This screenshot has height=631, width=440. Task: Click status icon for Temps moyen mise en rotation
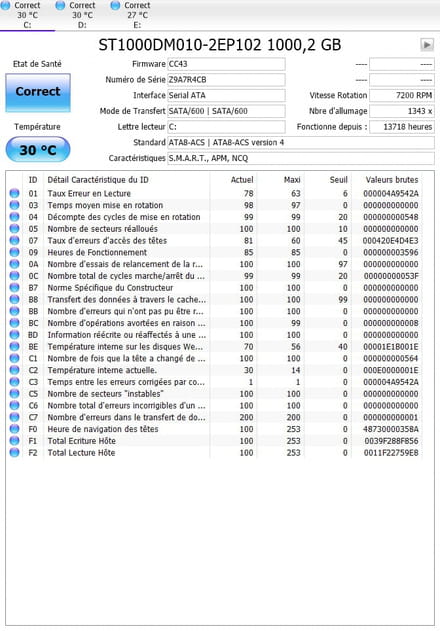click(14, 205)
